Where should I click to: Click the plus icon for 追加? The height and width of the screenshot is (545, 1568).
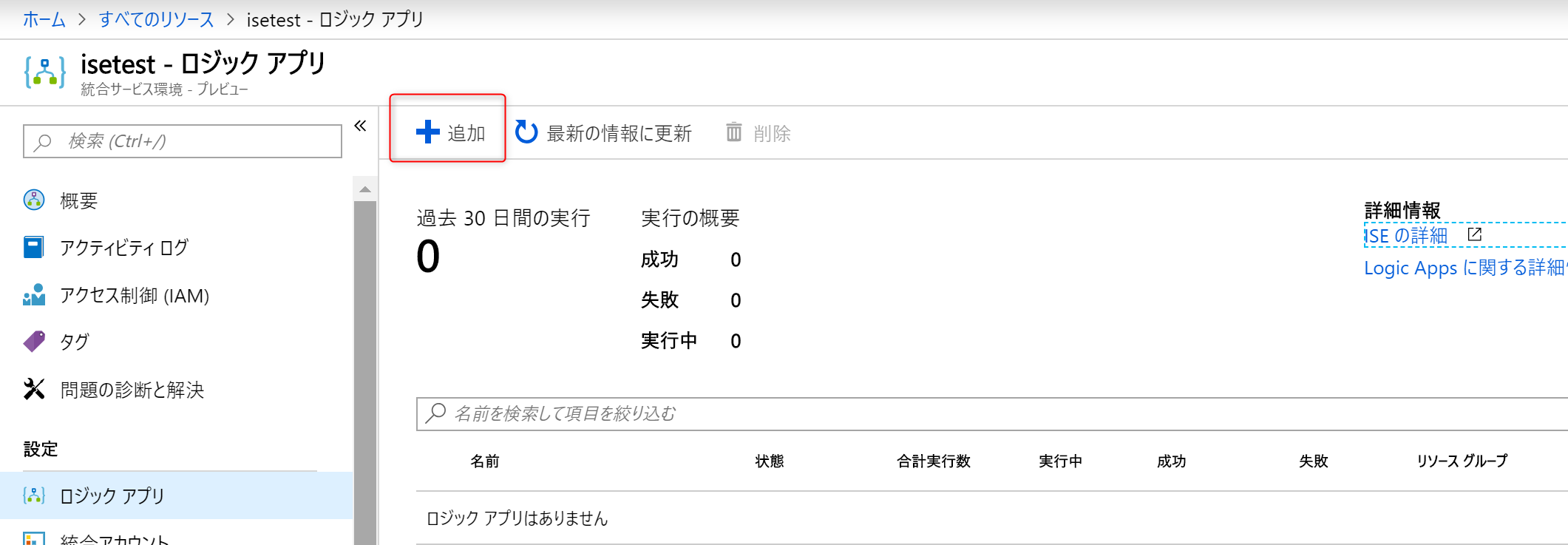[428, 132]
